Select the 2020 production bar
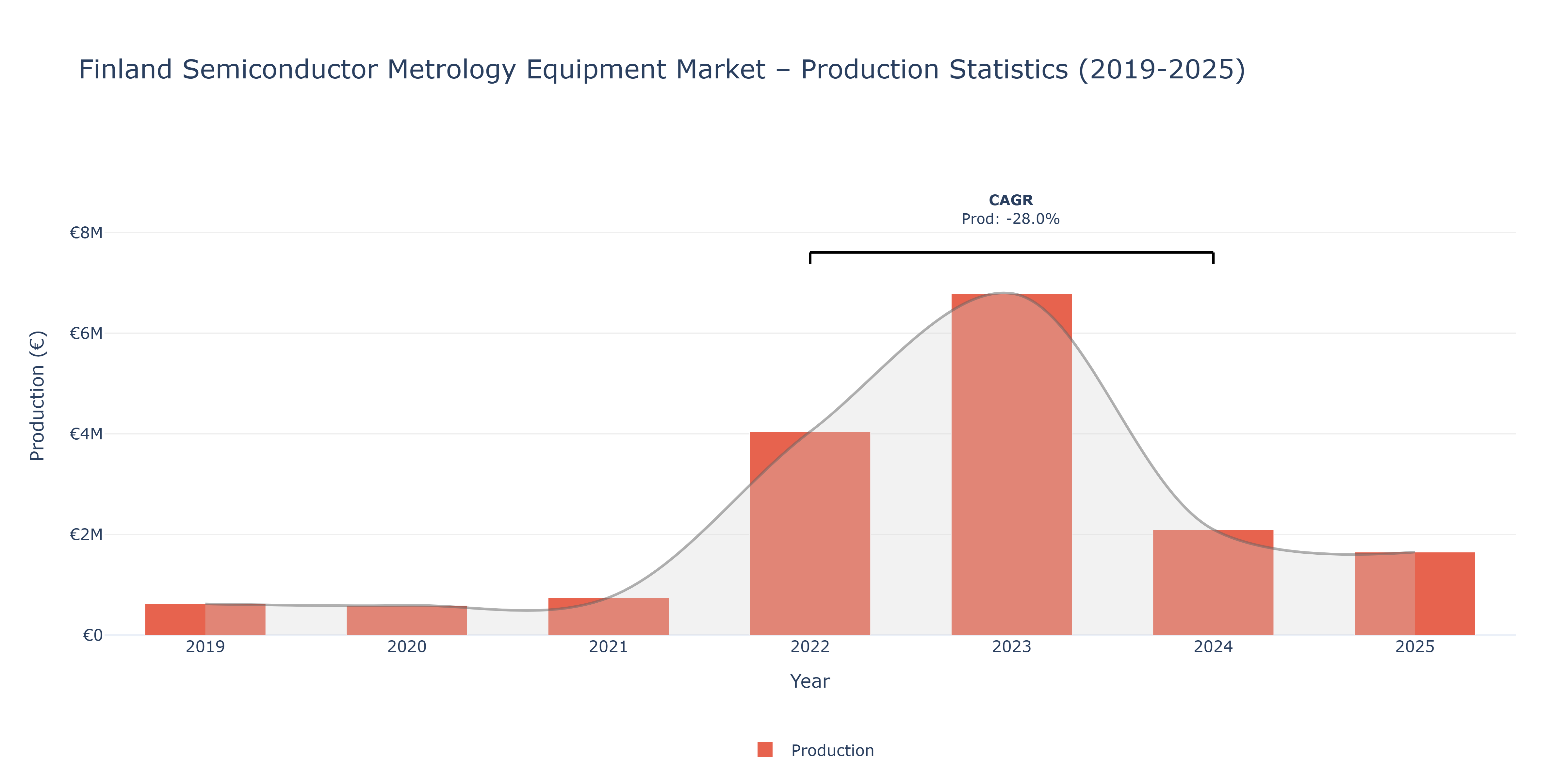 [407, 620]
